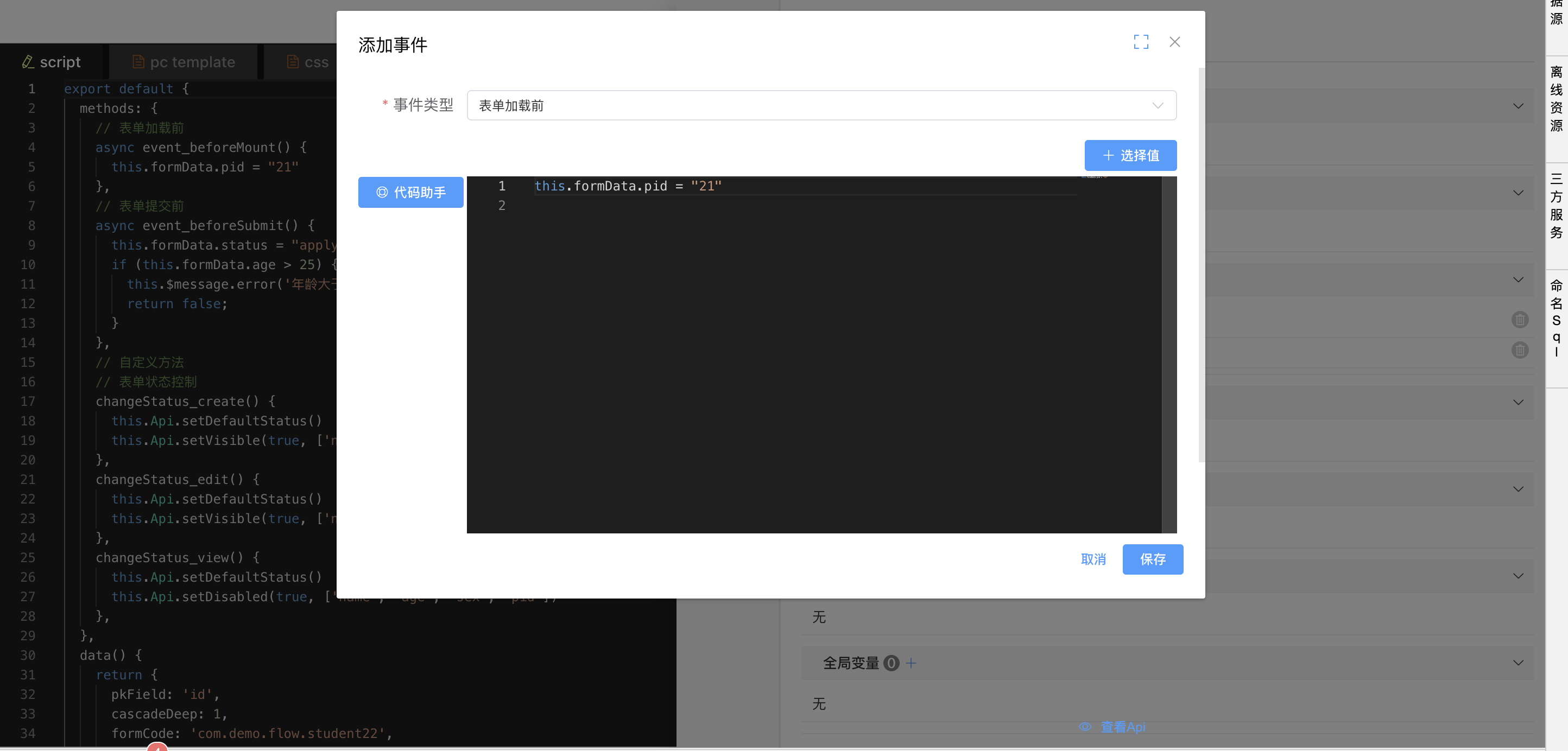Screen dimensions: 1568x751
Task: Collapse the 全局变量 section chevron
Action: pos(1518,663)
